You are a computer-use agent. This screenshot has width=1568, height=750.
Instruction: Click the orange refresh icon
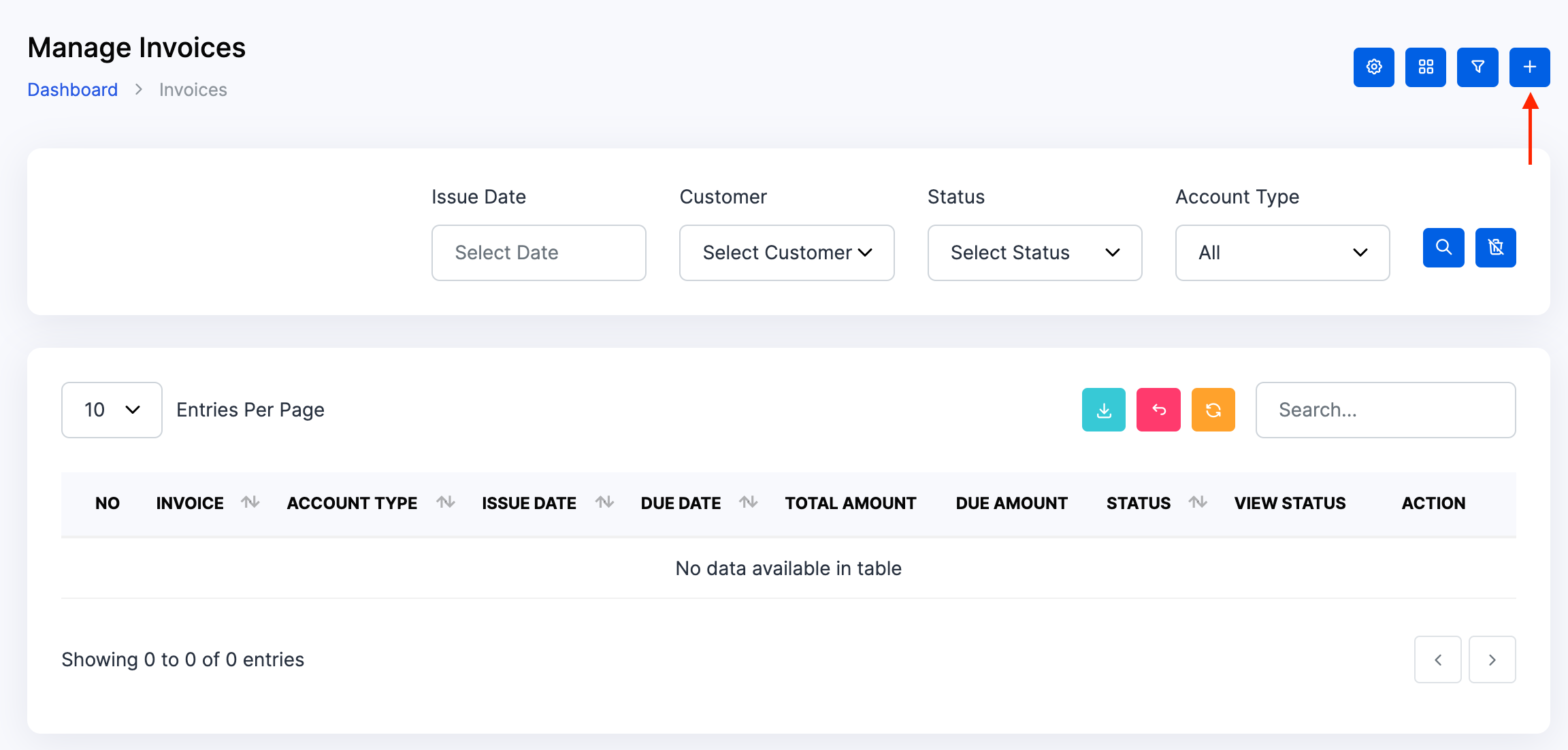click(x=1213, y=410)
